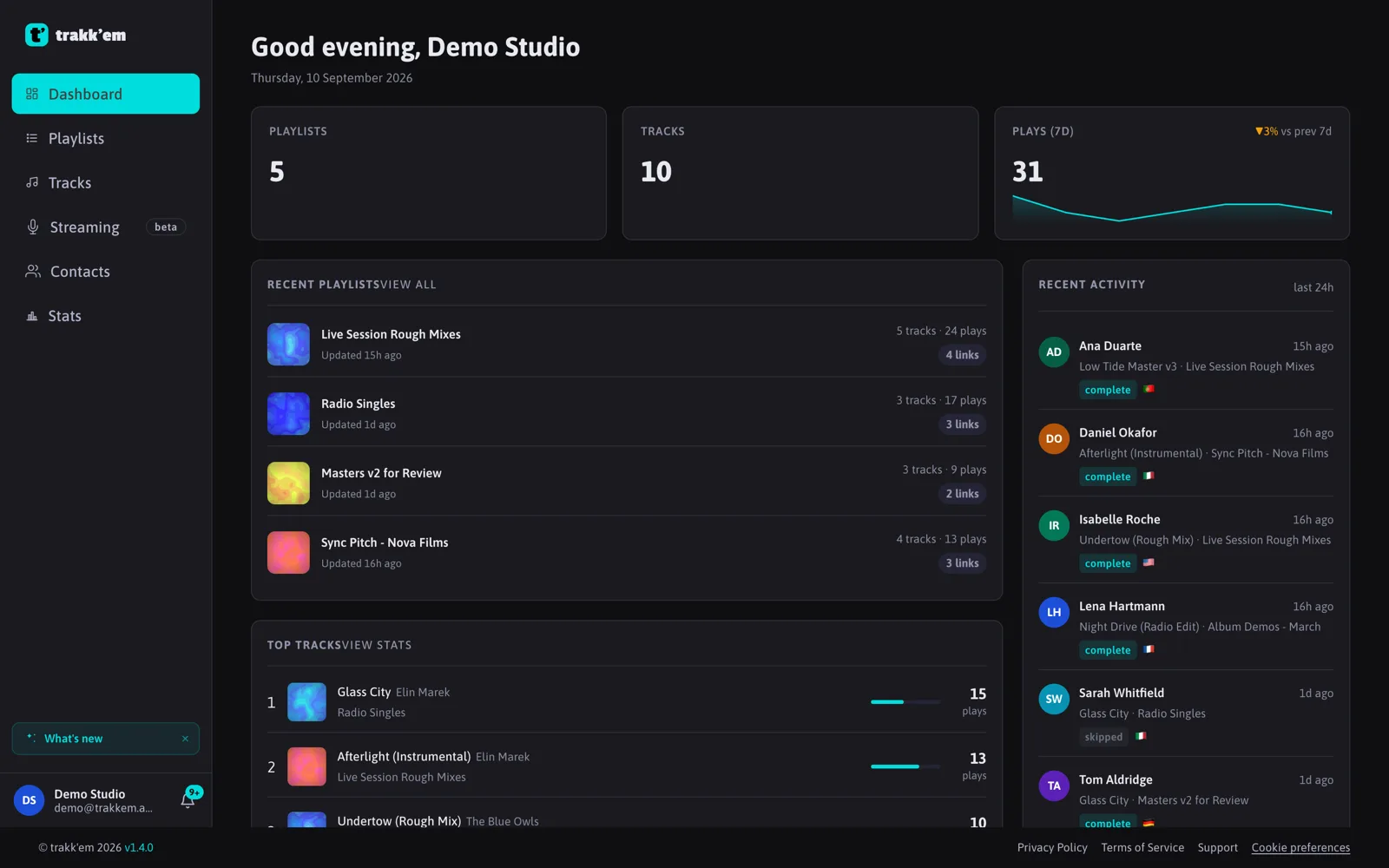Click Daniel Okafor's country flag icon

pos(1149,476)
